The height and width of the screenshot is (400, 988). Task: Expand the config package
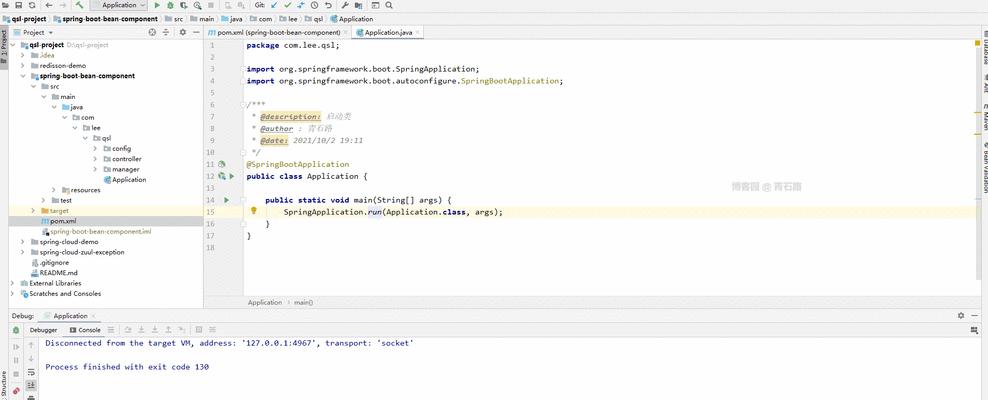95,149
